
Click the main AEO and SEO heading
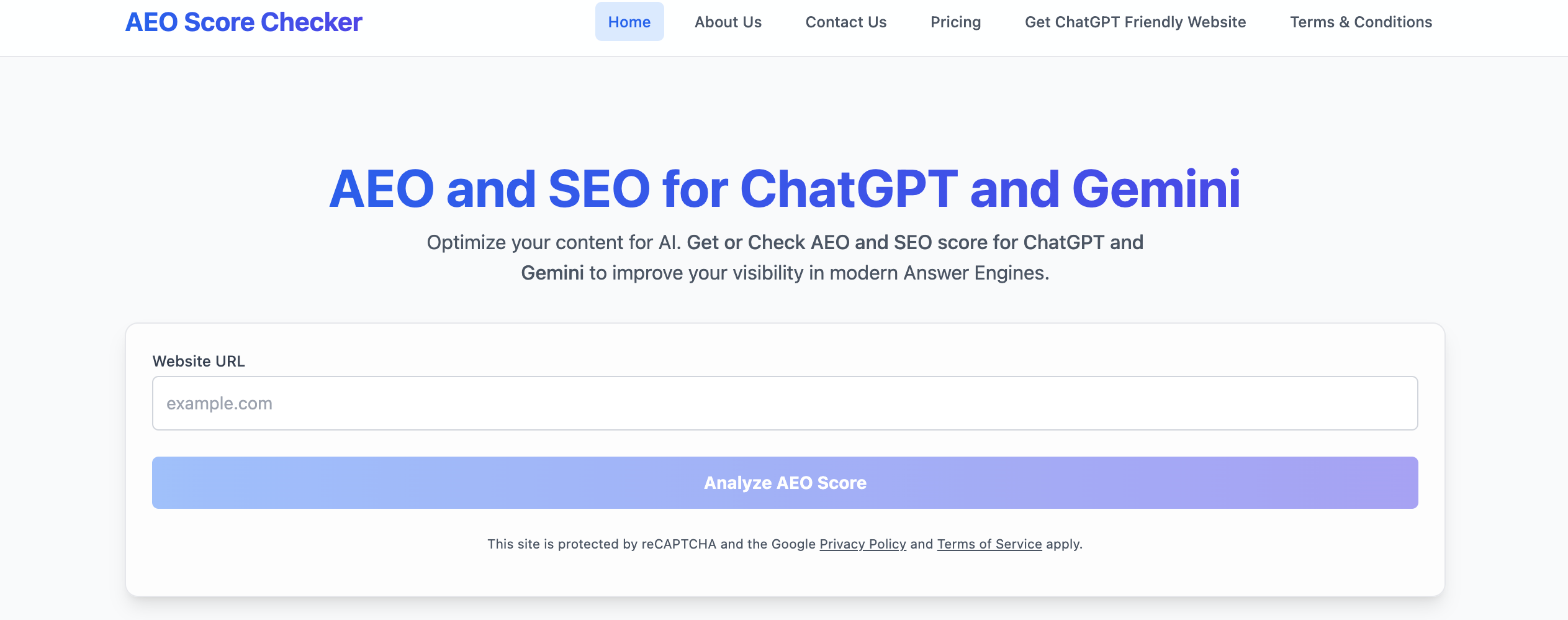point(784,188)
